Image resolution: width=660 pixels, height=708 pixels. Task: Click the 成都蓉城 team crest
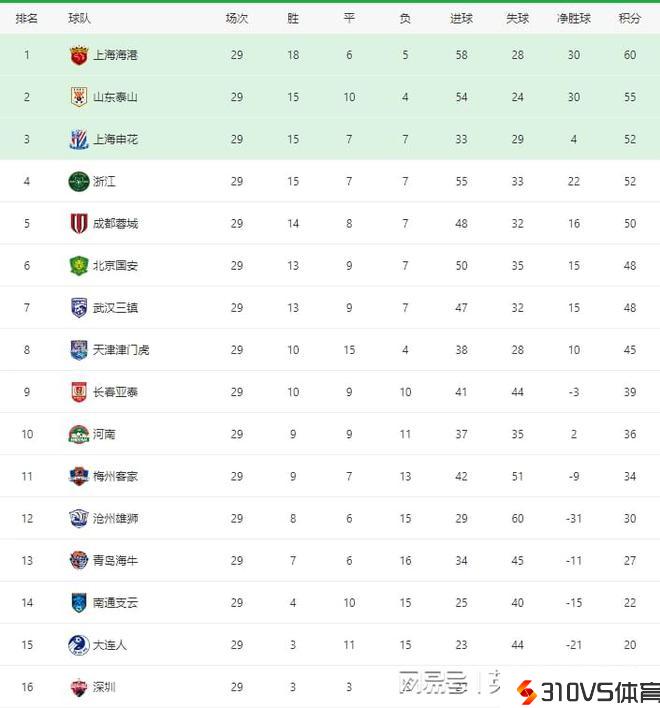point(79,224)
